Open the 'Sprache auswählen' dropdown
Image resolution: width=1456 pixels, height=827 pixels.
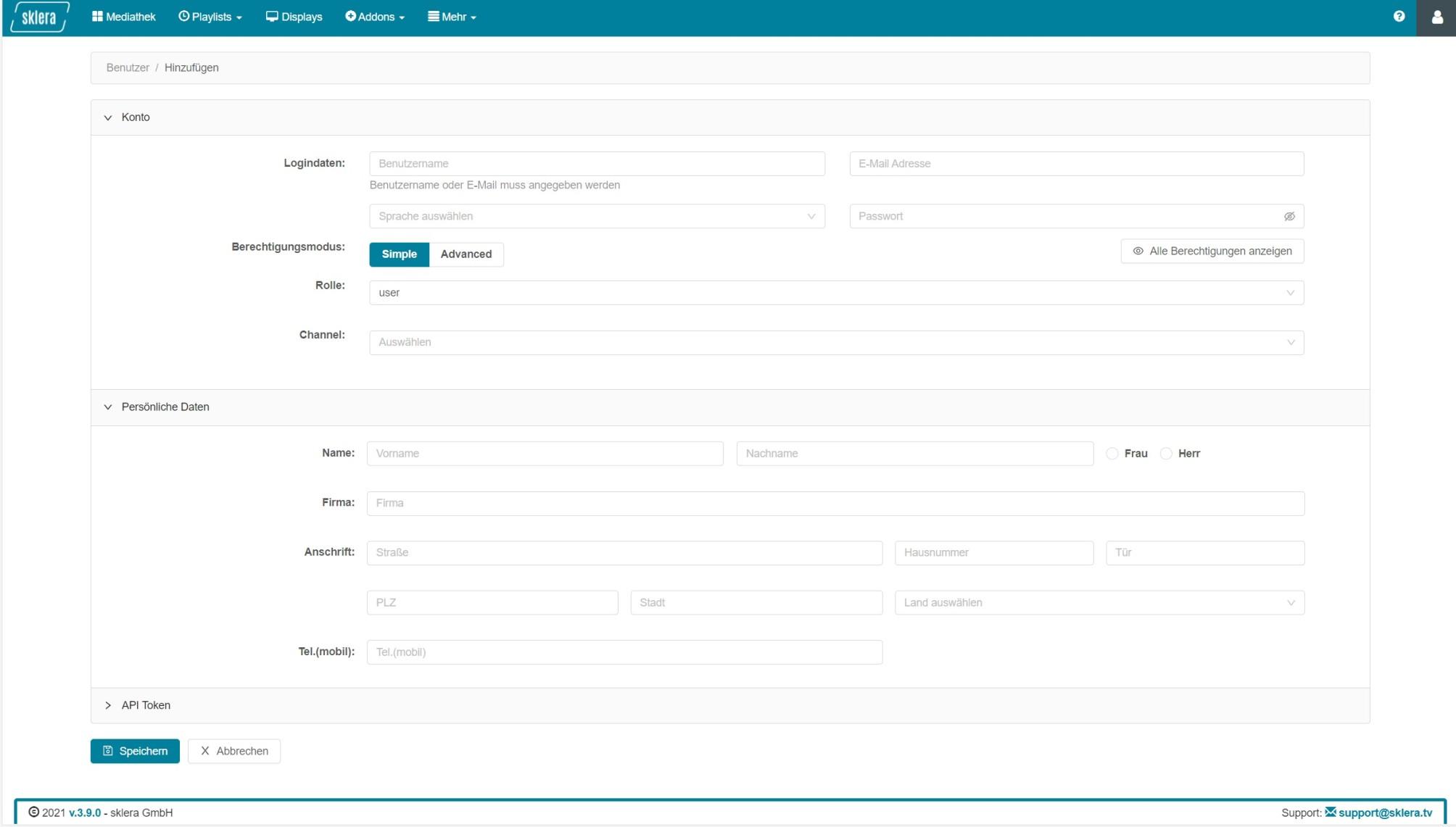click(596, 217)
